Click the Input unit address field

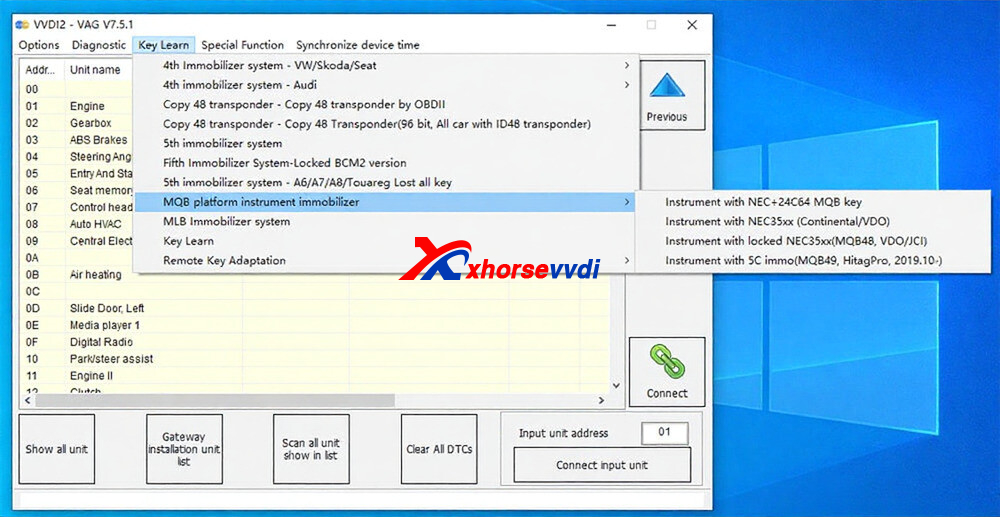tap(665, 433)
